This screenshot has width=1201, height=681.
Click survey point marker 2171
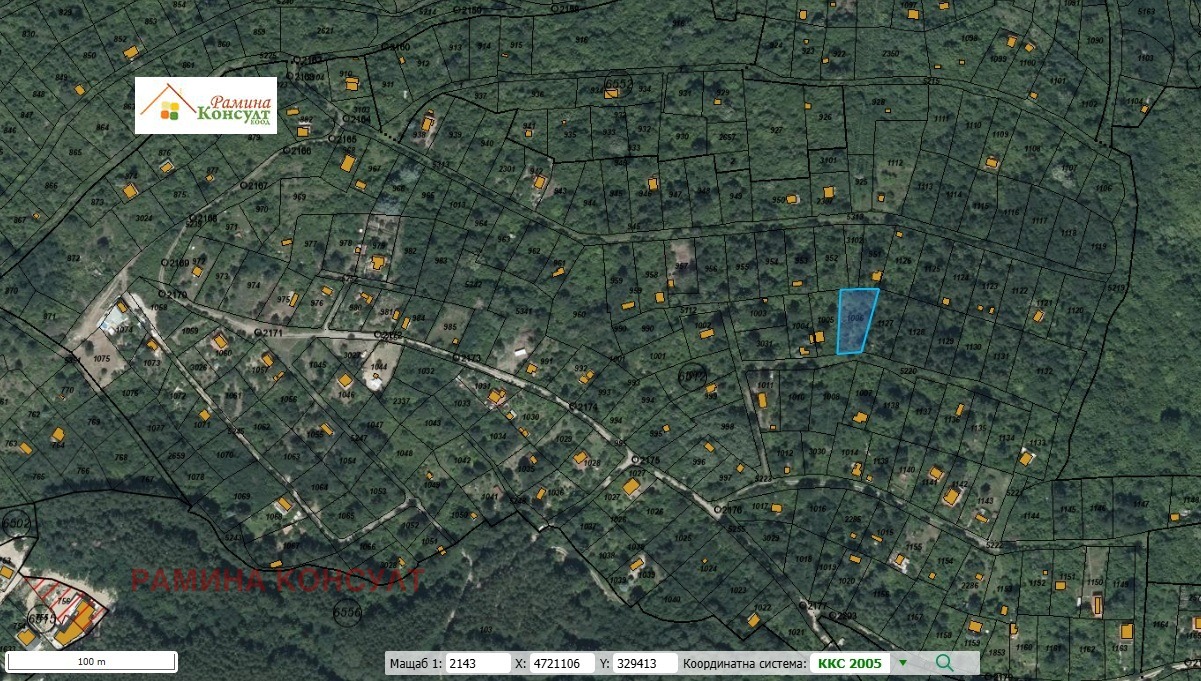click(257, 330)
